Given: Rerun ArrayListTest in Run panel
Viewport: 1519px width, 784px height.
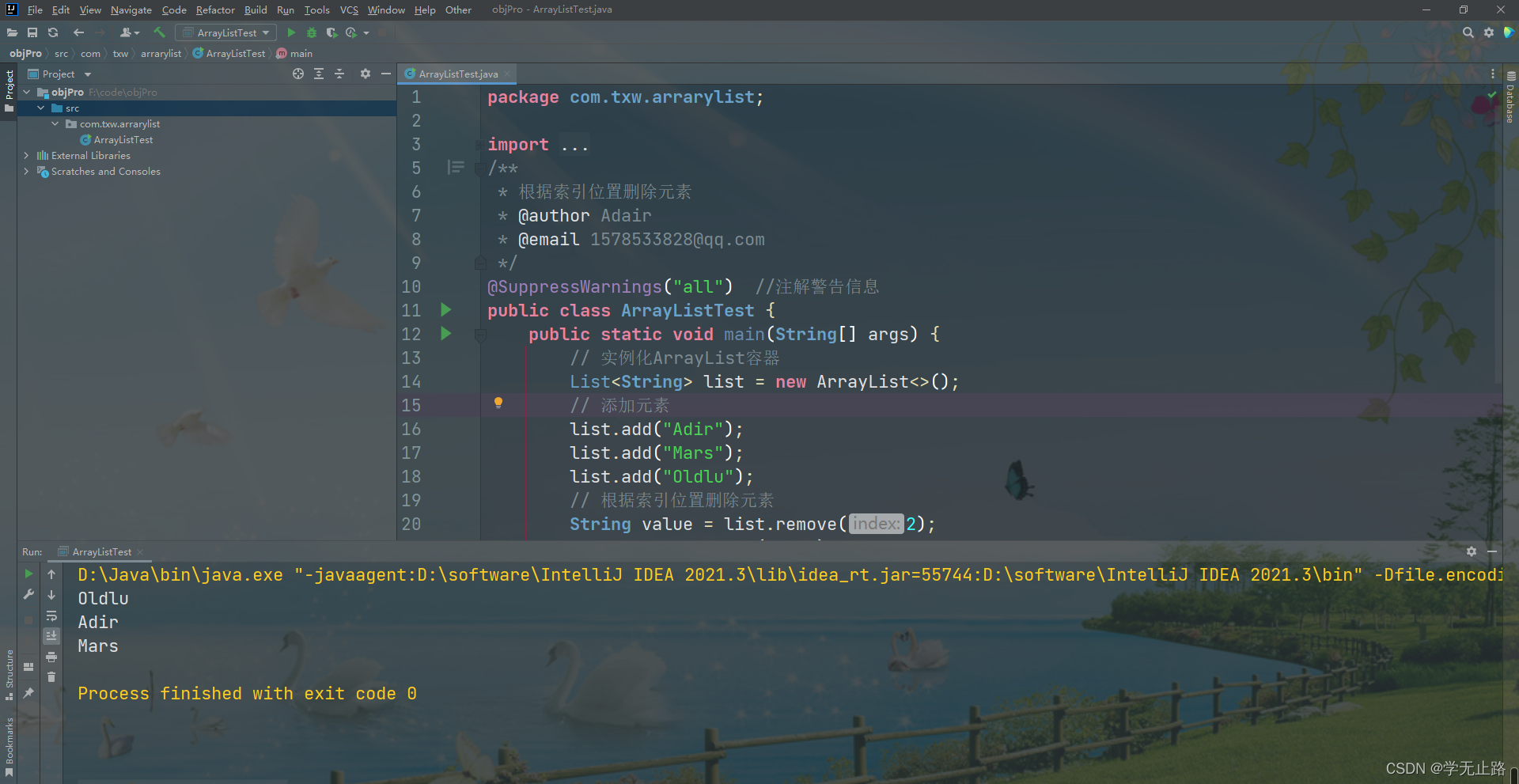Looking at the screenshot, I should pos(28,574).
